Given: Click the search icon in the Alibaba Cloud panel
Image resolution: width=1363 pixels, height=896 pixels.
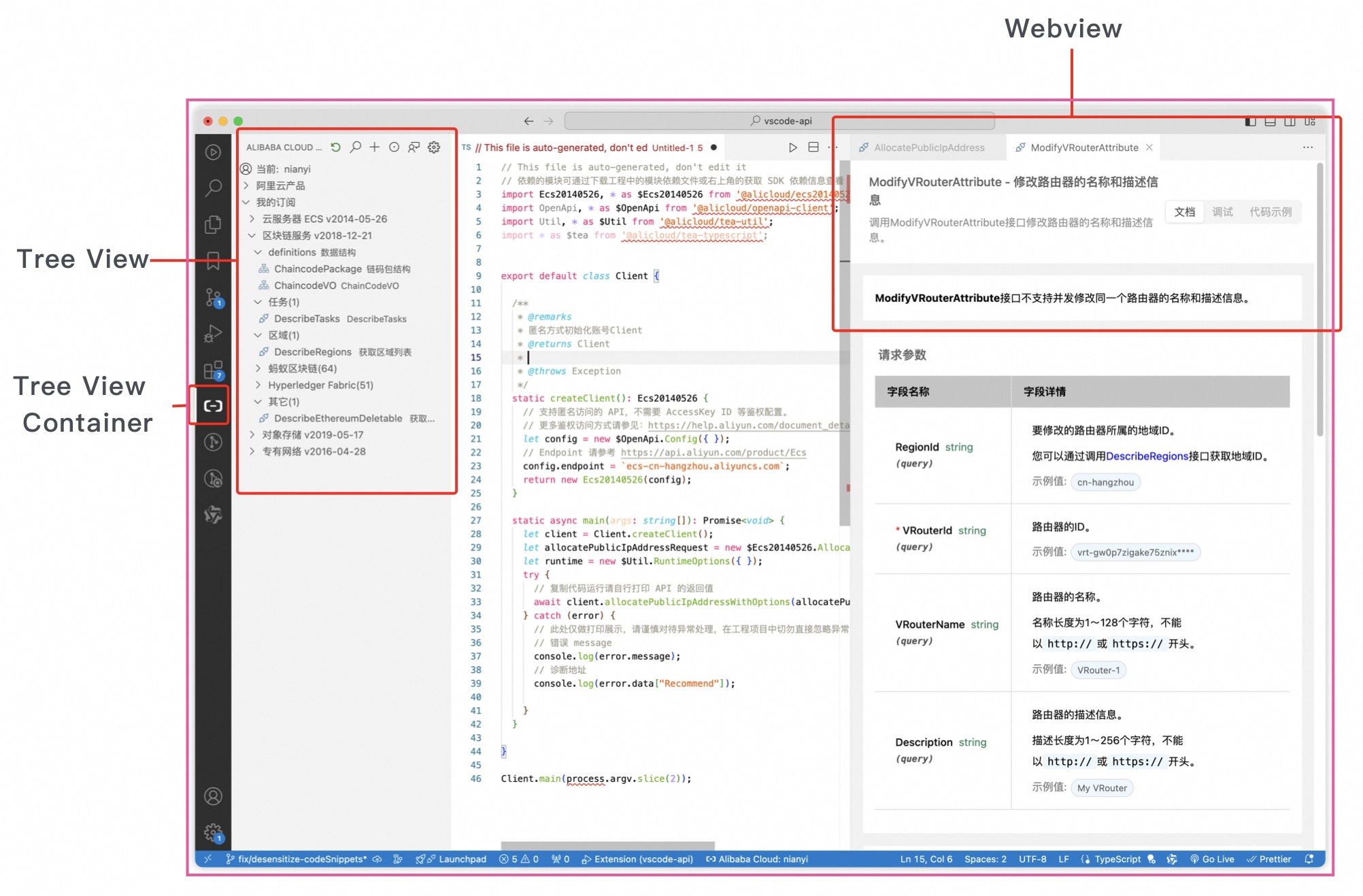Looking at the screenshot, I should click(x=355, y=147).
